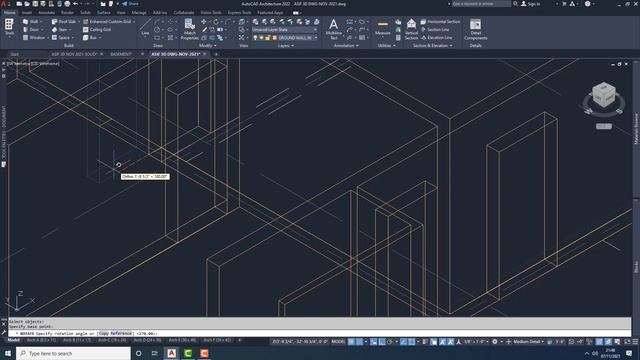Screen dimensions: 640x360
Task: Select the Wall tool
Action: click(x=30, y=22)
